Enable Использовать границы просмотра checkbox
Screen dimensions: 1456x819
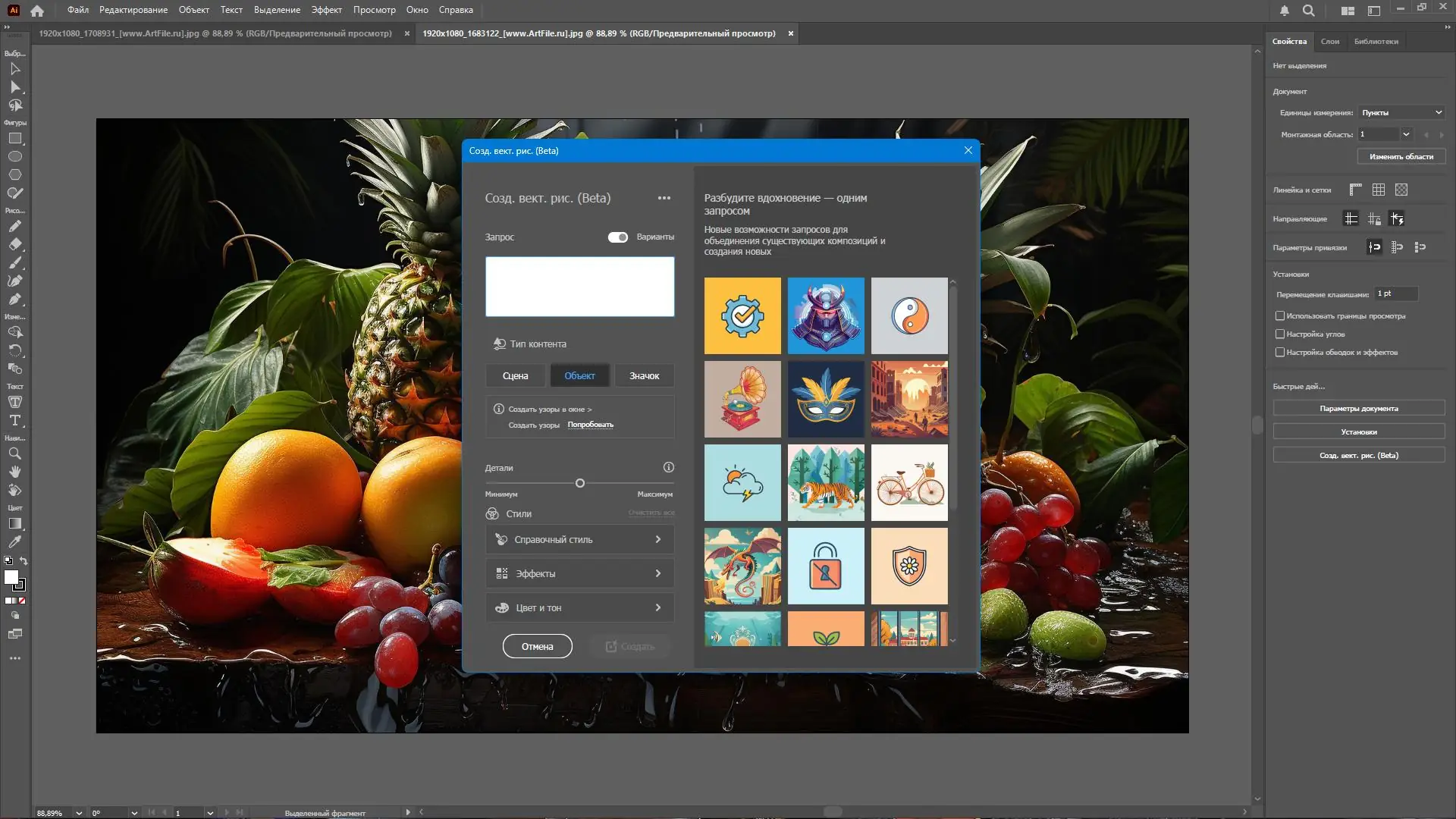pyautogui.click(x=1281, y=315)
